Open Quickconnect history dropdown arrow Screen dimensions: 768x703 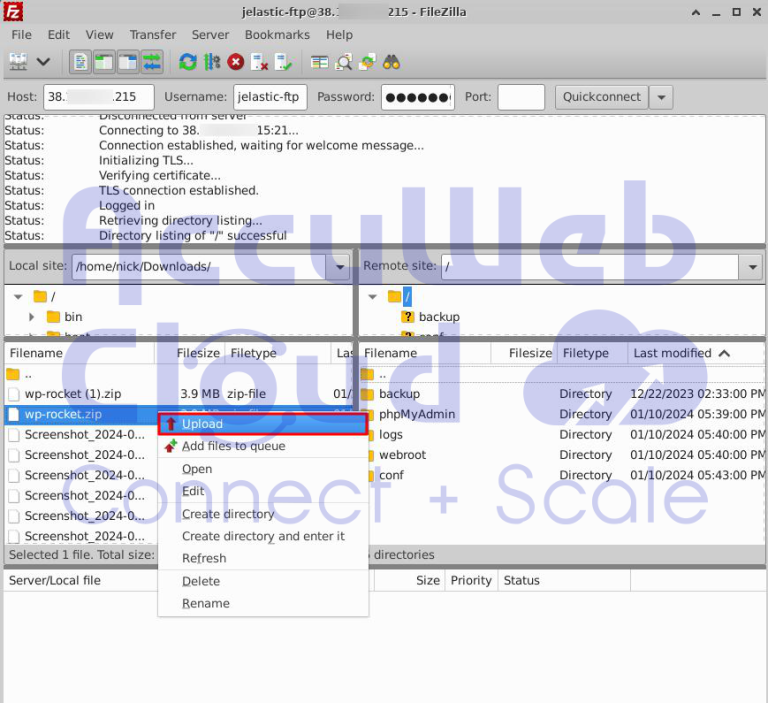coord(661,97)
